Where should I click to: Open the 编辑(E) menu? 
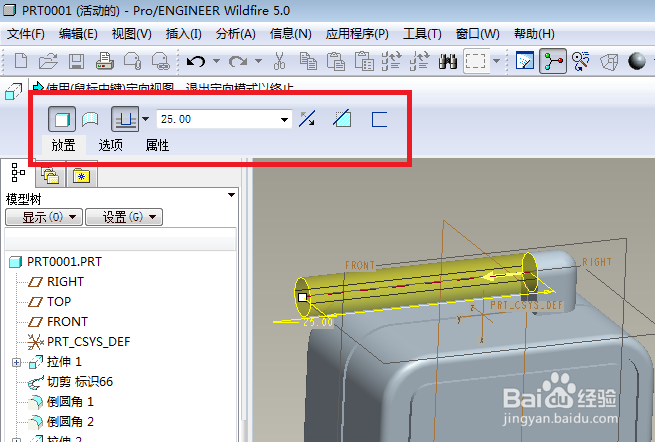coord(78,34)
